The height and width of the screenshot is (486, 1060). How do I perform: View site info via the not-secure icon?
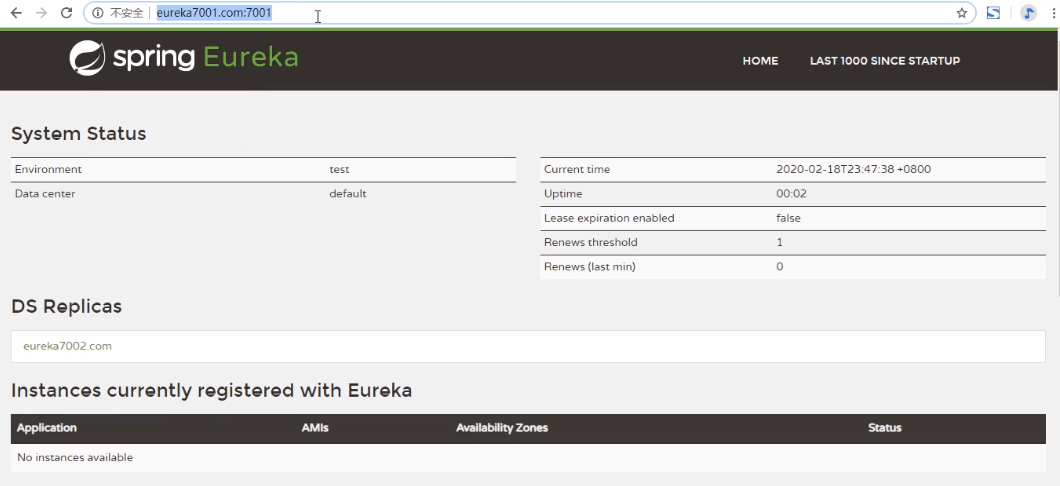[x=98, y=13]
